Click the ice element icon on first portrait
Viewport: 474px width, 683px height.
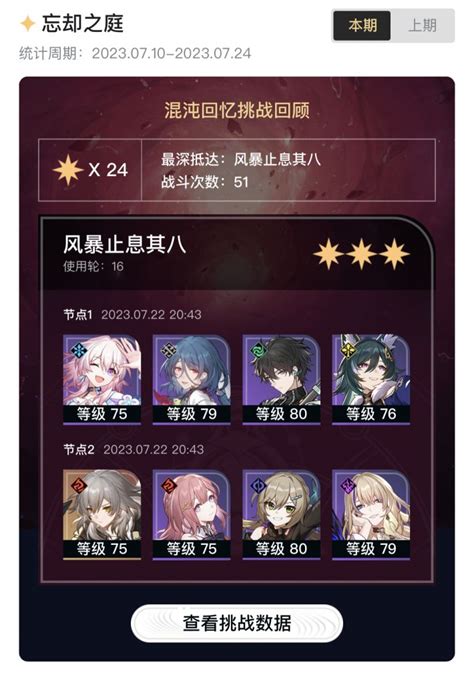tap(79, 350)
